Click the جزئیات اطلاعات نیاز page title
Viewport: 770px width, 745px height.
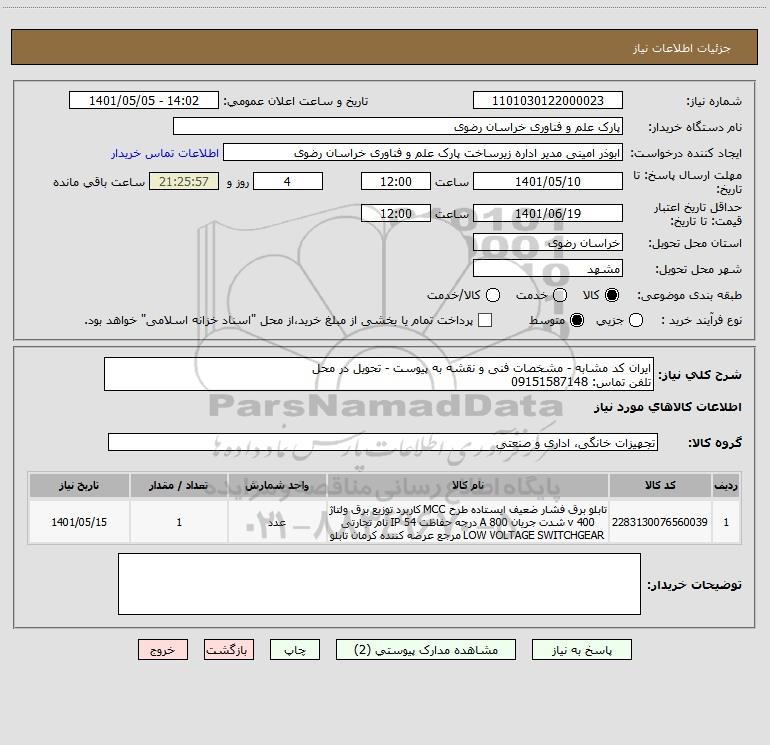[x=681, y=48]
